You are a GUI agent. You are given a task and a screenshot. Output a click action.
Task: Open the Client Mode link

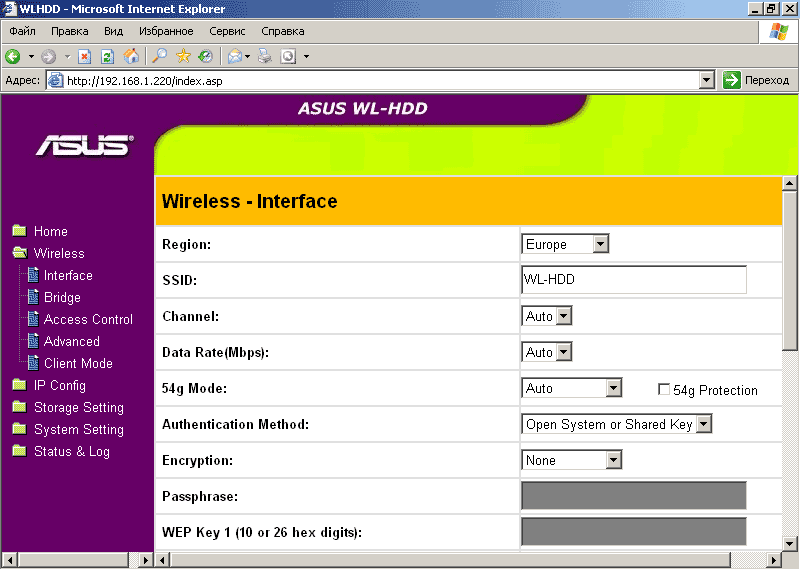[x=78, y=363]
